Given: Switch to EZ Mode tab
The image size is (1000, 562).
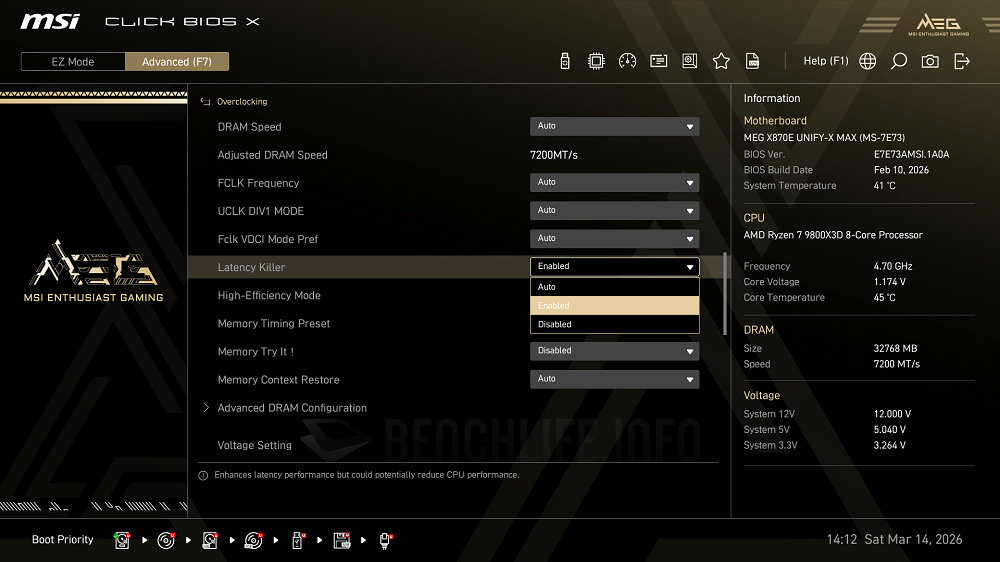Looking at the screenshot, I should pos(73,62).
